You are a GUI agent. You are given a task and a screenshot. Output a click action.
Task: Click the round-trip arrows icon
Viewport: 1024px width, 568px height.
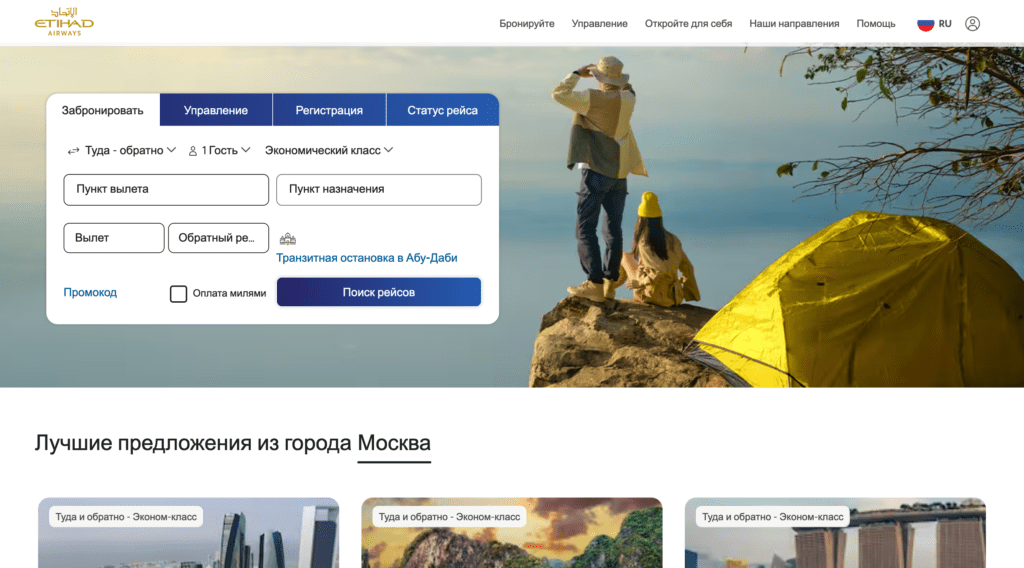coord(73,151)
